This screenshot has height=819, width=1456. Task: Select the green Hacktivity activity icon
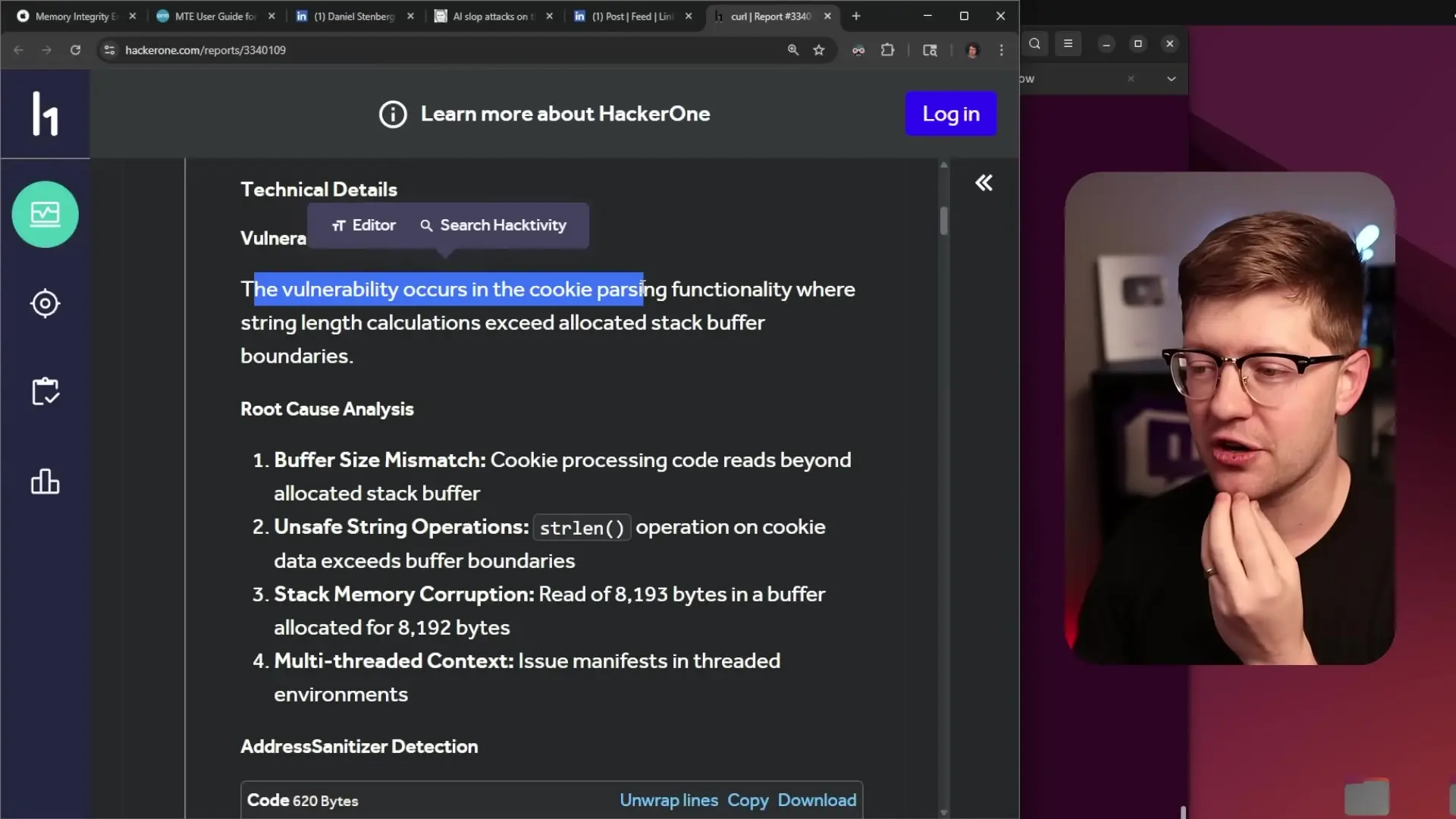click(x=45, y=215)
